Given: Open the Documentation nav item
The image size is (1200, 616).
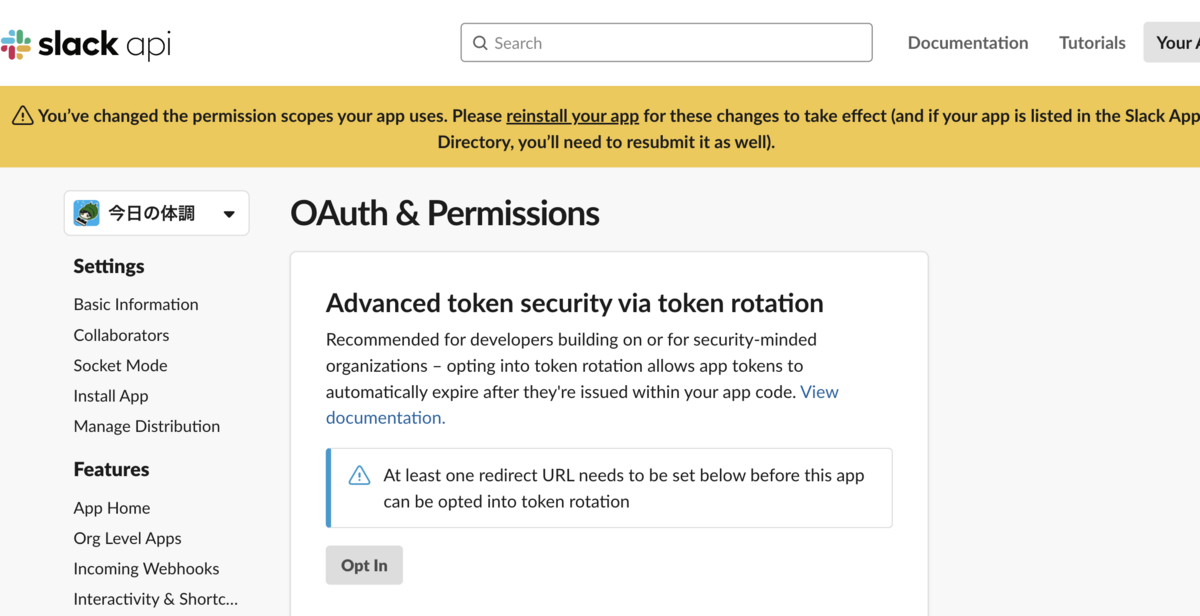Looking at the screenshot, I should [x=968, y=42].
